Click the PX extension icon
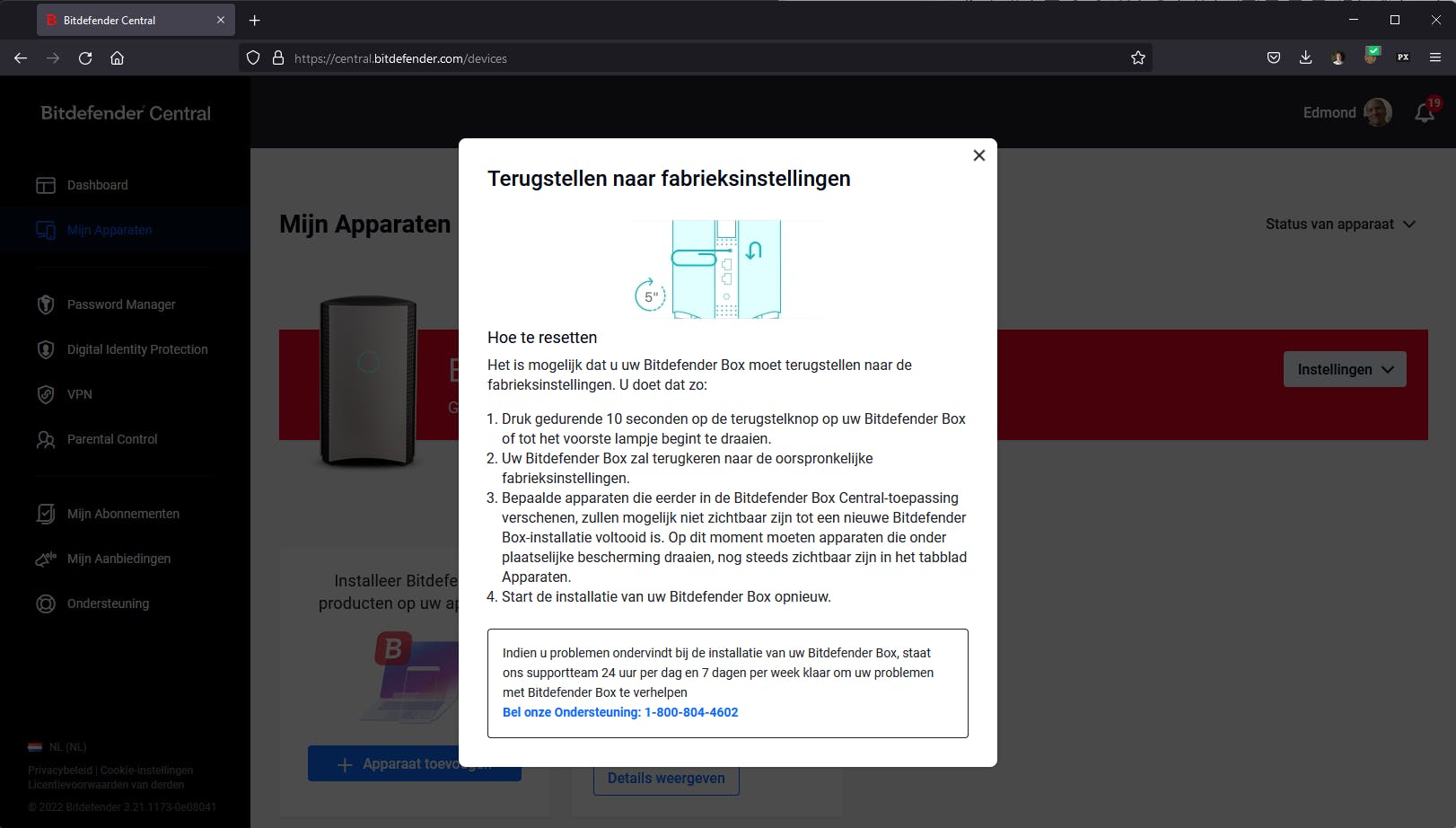 (x=1403, y=58)
